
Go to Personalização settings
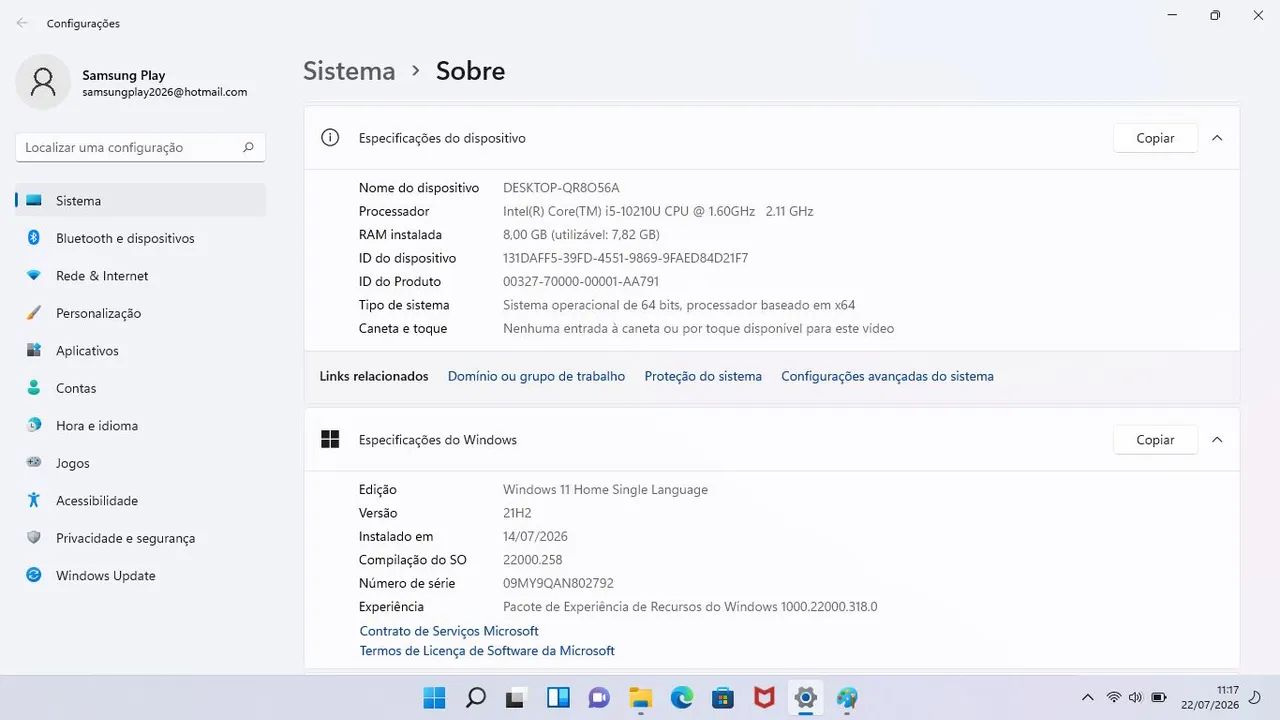click(x=140, y=313)
